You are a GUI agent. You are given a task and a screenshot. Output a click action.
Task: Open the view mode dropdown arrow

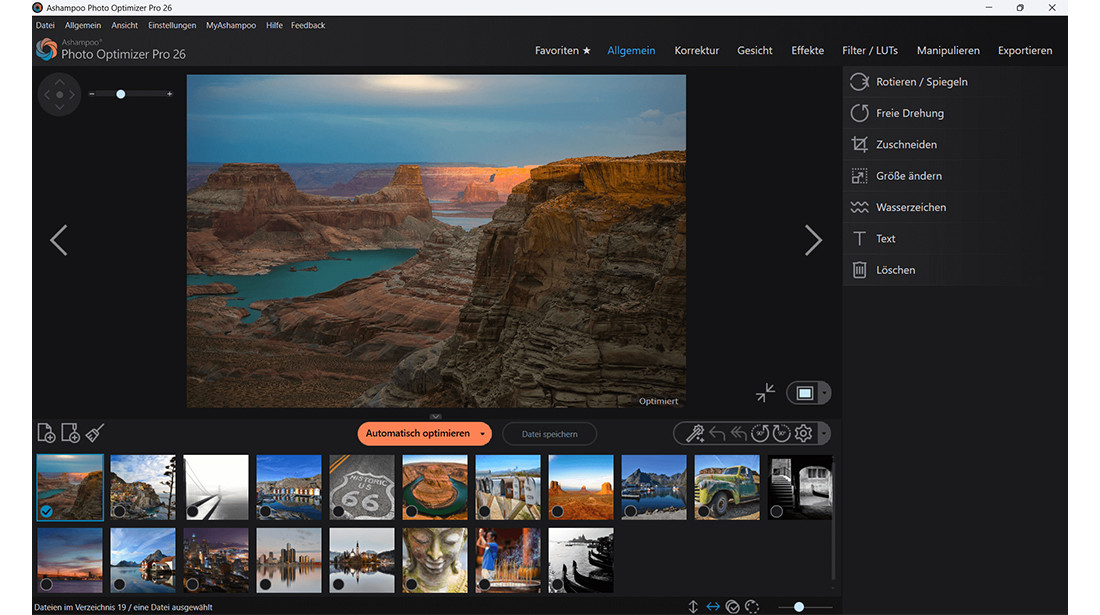[824, 393]
